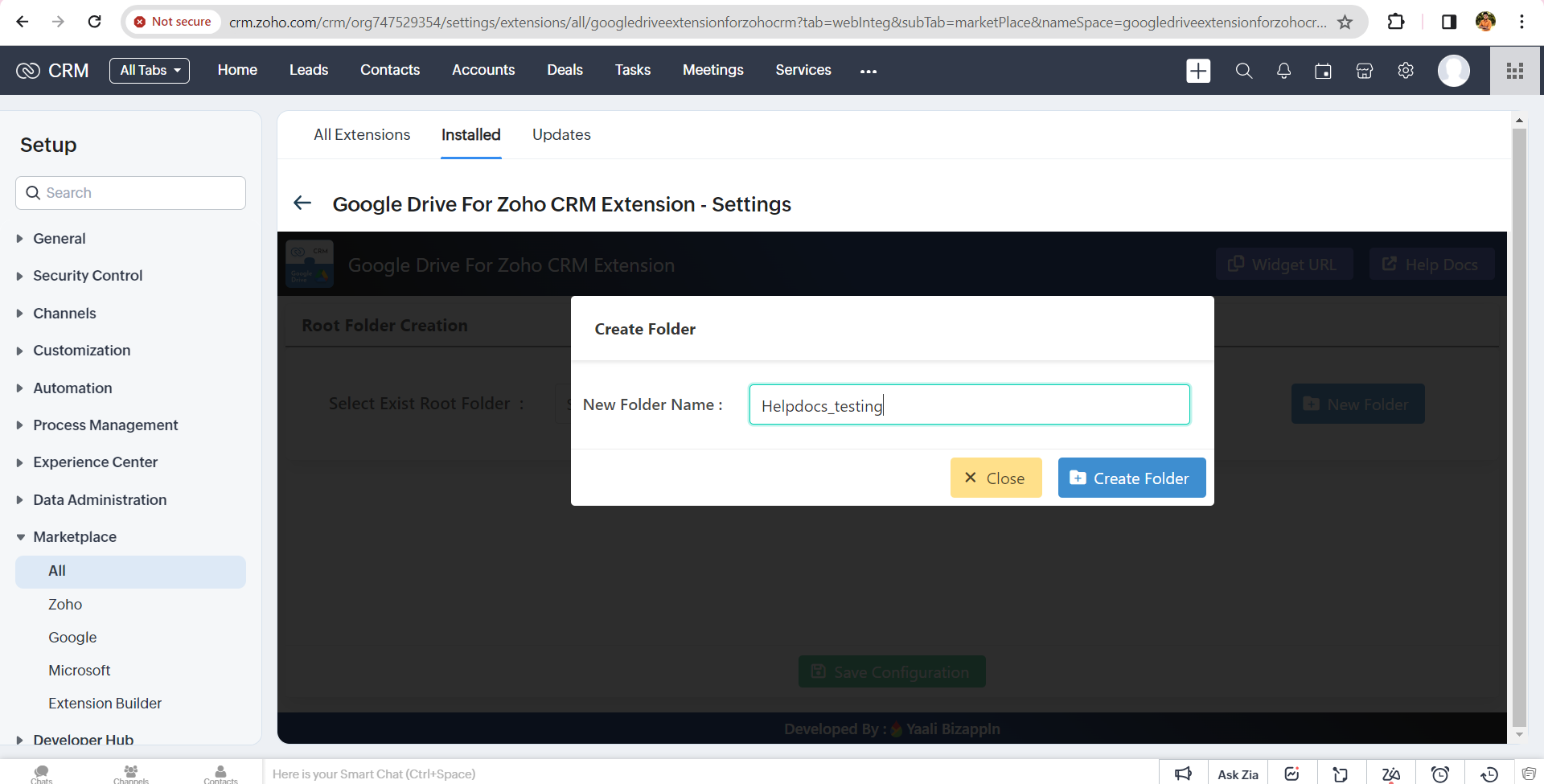Image resolution: width=1544 pixels, height=784 pixels.
Task: Click the blue Create Folder button
Action: coord(1131,478)
